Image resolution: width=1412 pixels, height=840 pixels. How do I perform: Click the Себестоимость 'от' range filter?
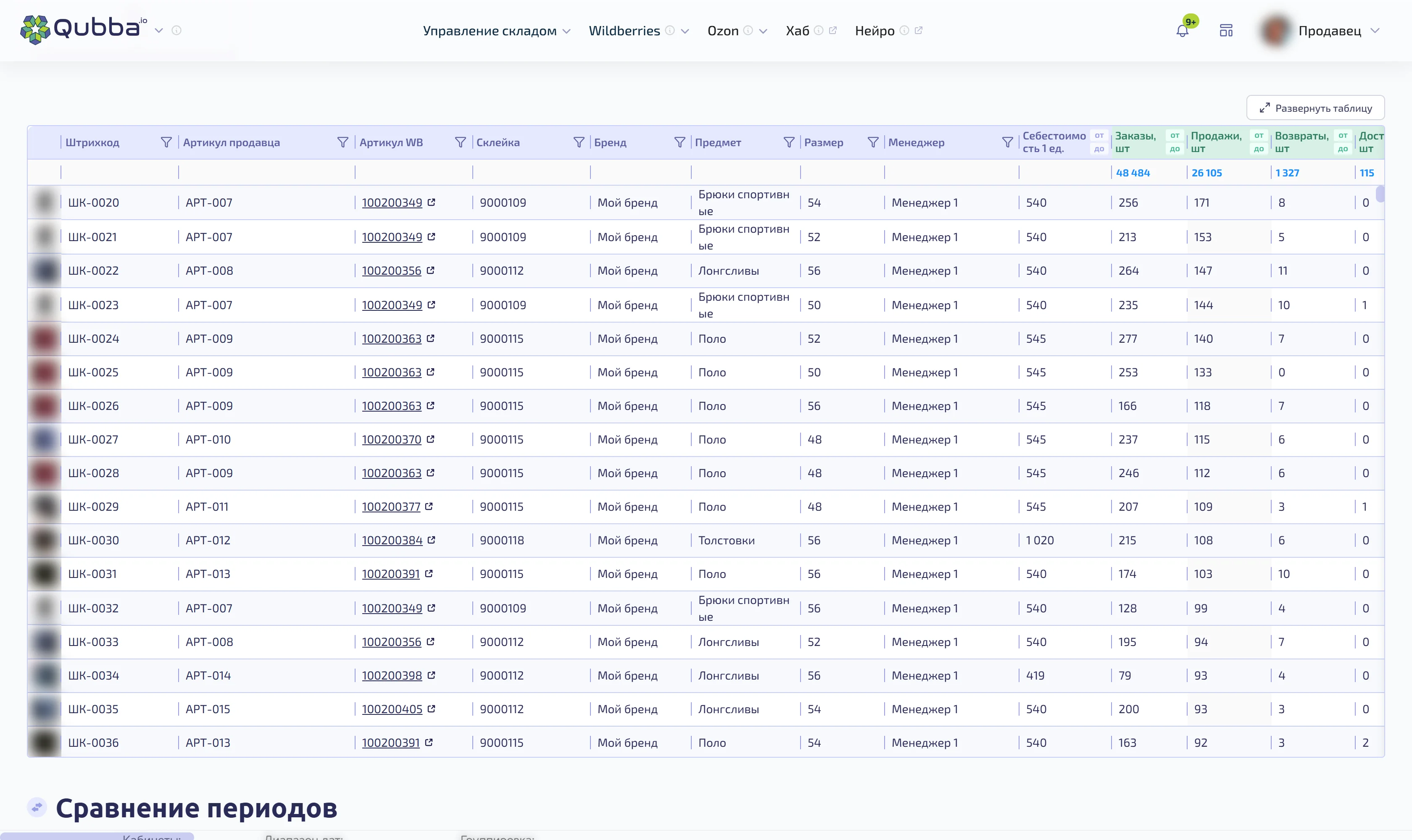pyautogui.click(x=1099, y=135)
